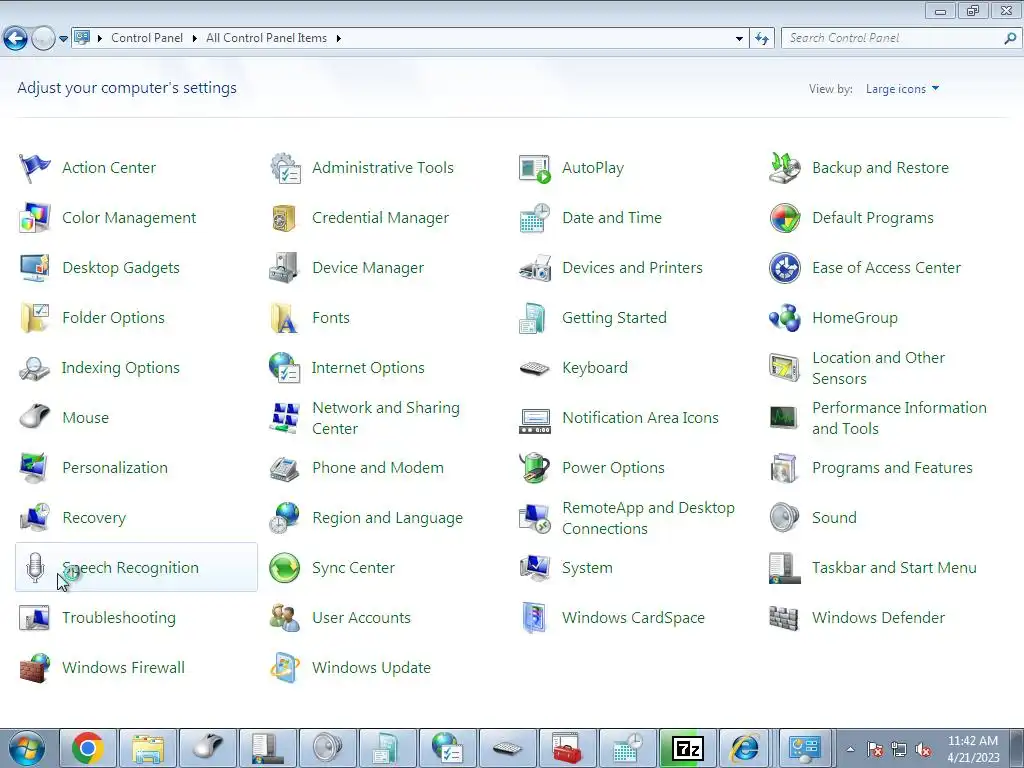Open the System link

pyautogui.click(x=587, y=568)
